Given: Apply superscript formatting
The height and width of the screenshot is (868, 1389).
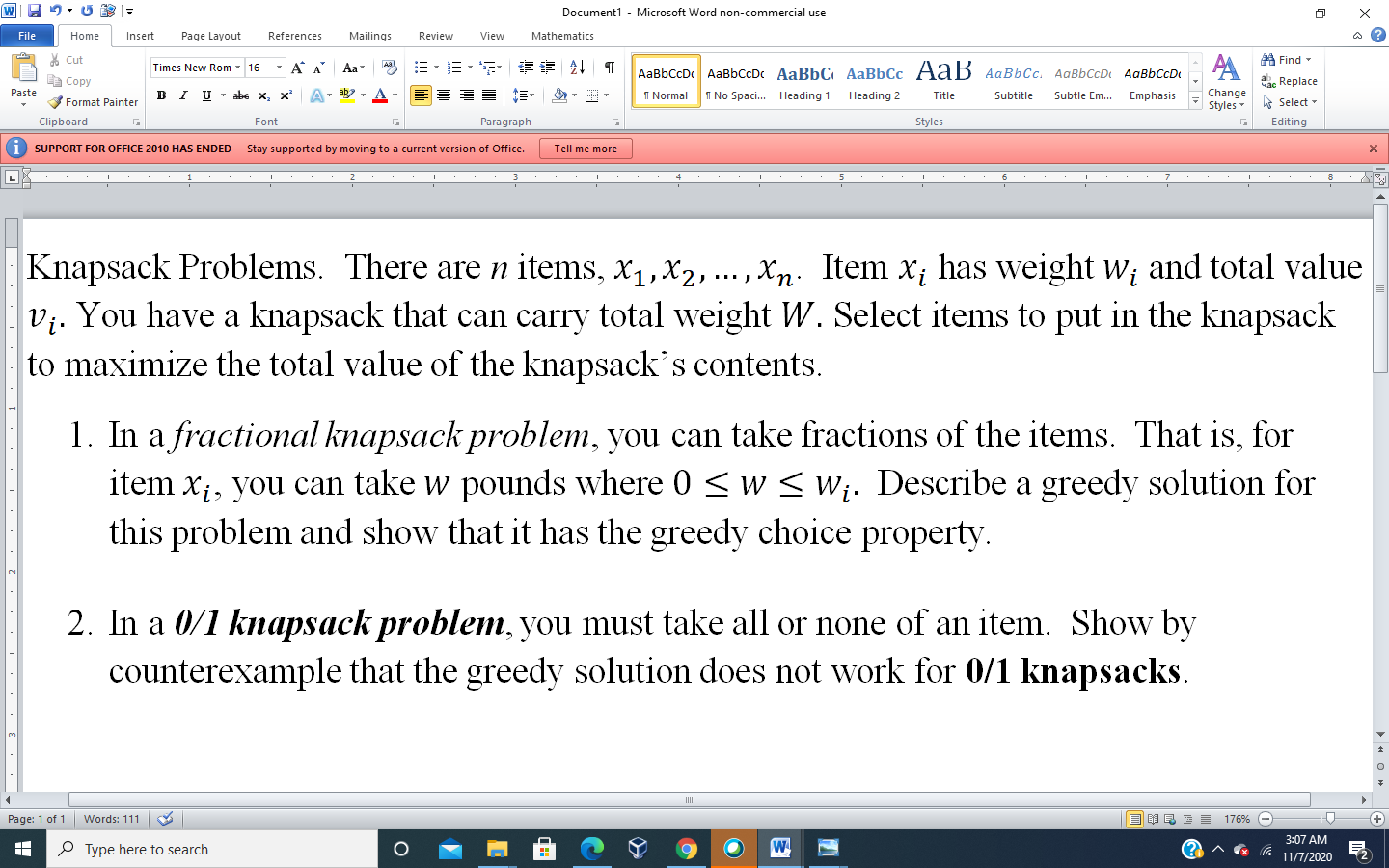Looking at the screenshot, I should click(286, 95).
